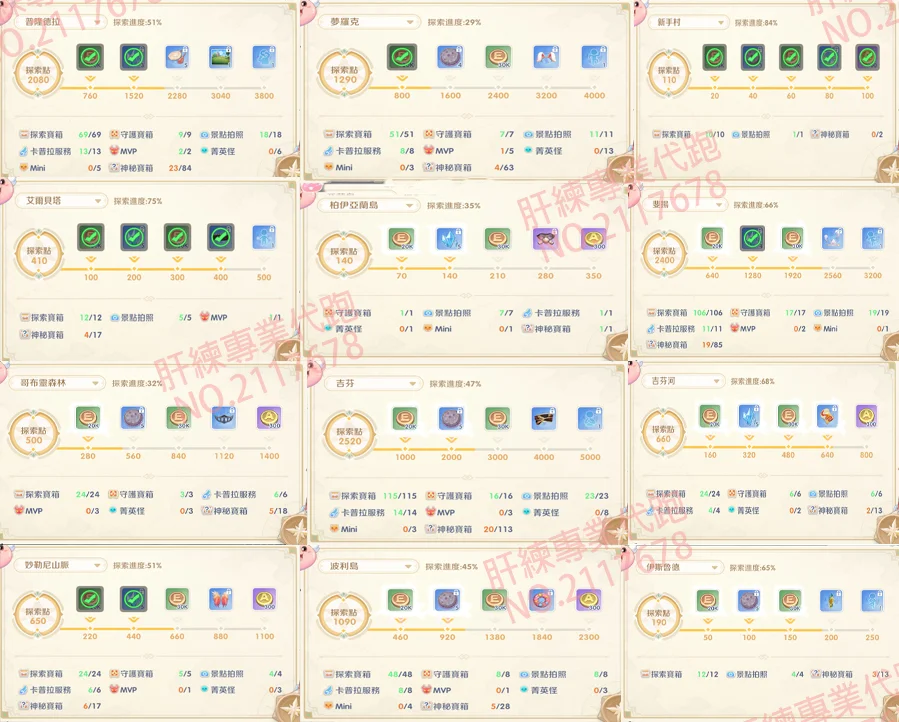Click the goggles mask reward in 柏伊亞蘭島 panel
This screenshot has width=899, height=722.
pyautogui.click(x=545, y=238)
